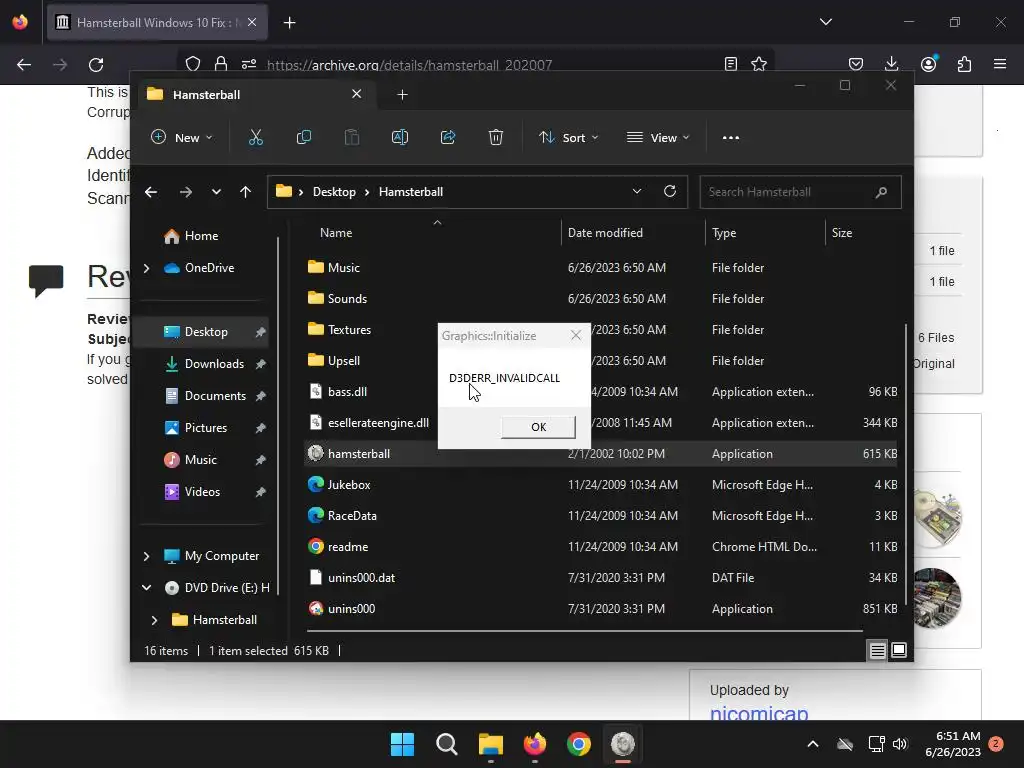The image size is (1024, 768).
Task: Select the esellerateengine.dll file
Action: pos(378,423)
